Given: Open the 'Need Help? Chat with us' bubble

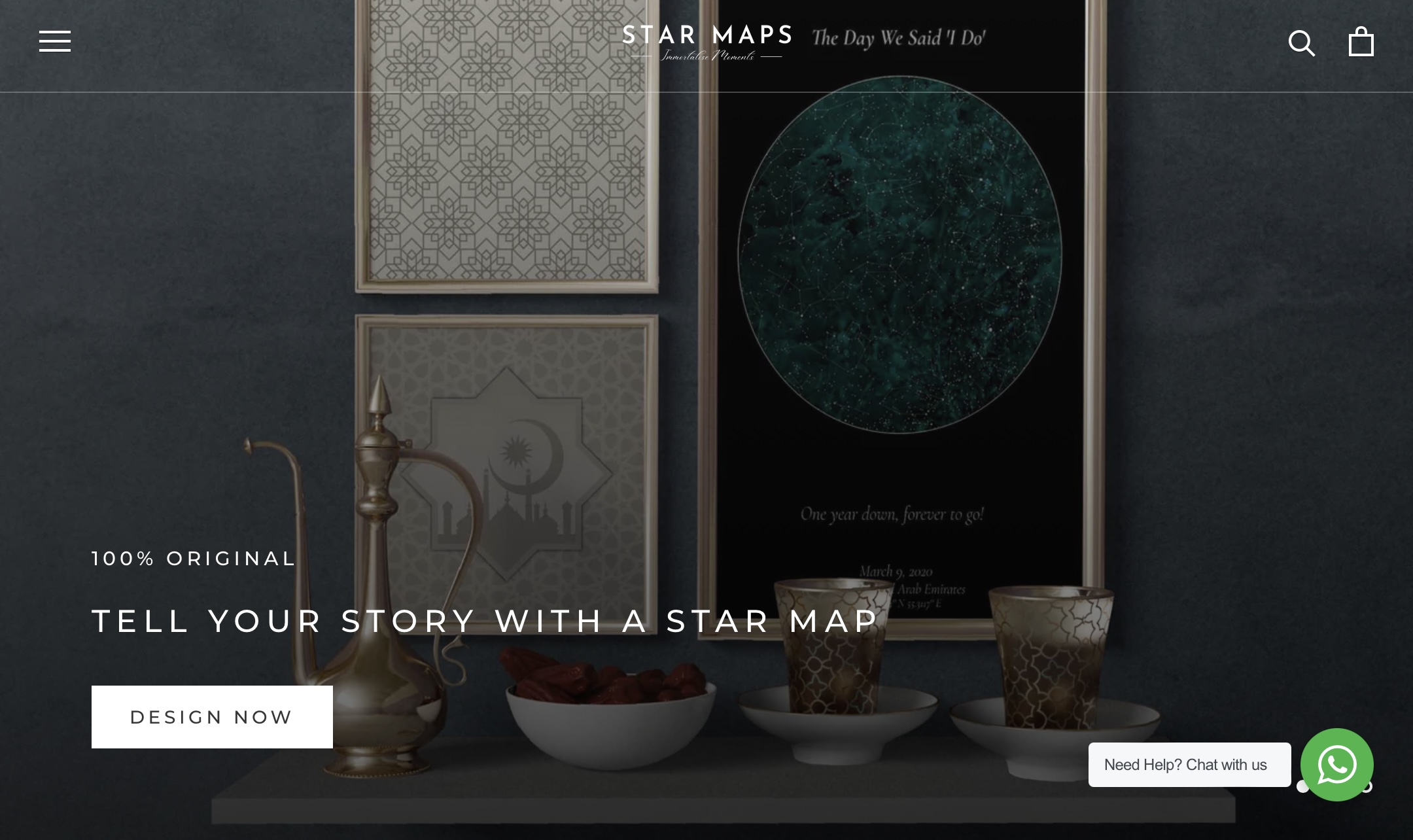Looking at the screenshot, I should (1189, 765).
